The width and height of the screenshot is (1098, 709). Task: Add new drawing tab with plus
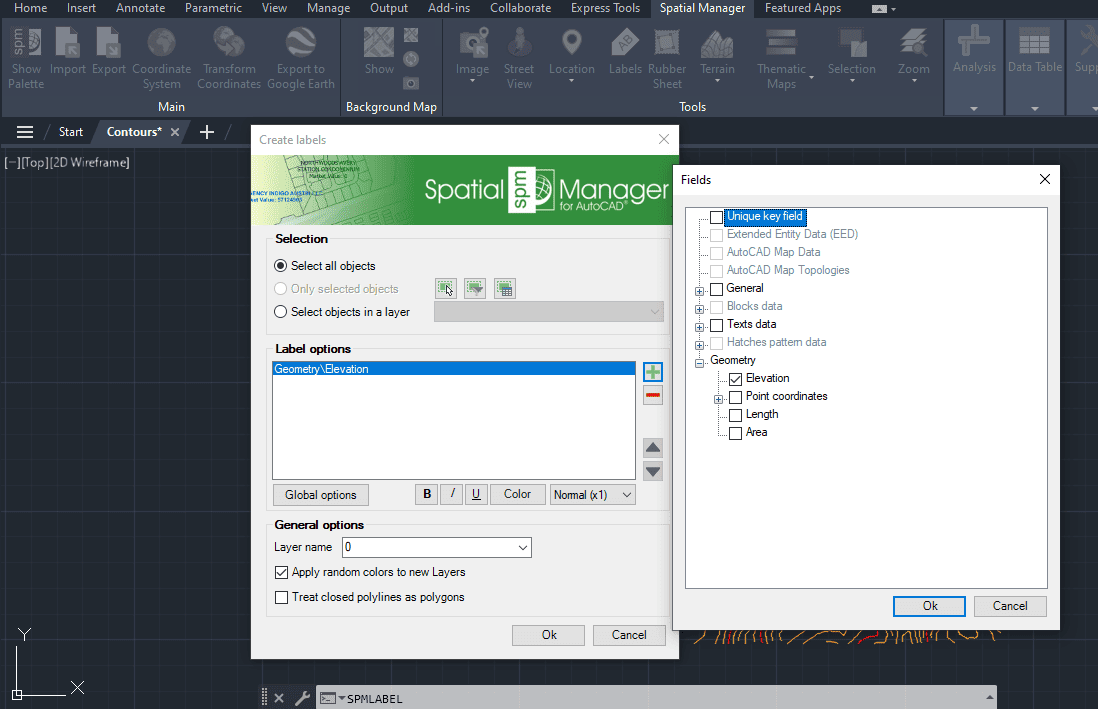pos(207,132)
